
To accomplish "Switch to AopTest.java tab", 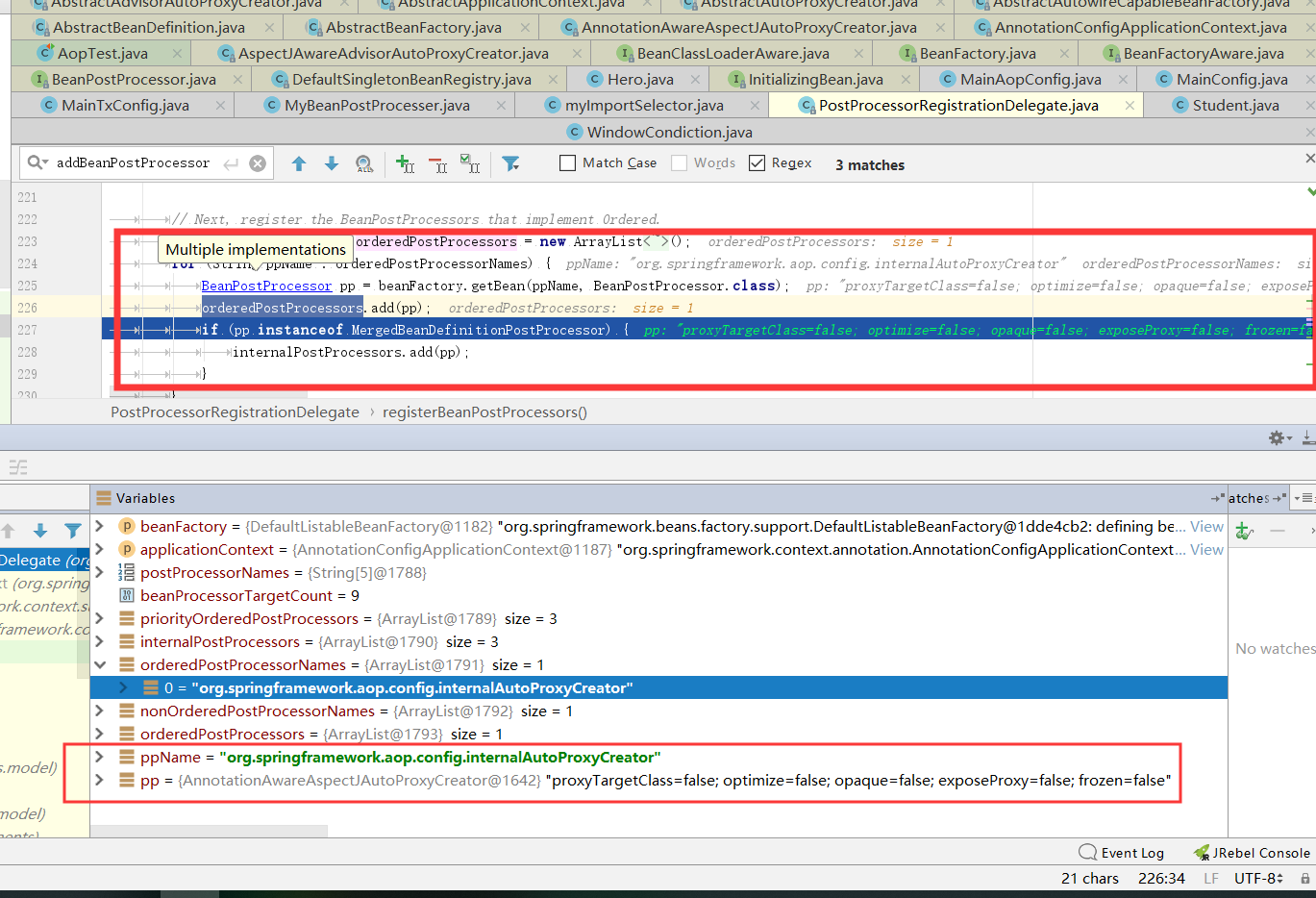I will 102,54.
